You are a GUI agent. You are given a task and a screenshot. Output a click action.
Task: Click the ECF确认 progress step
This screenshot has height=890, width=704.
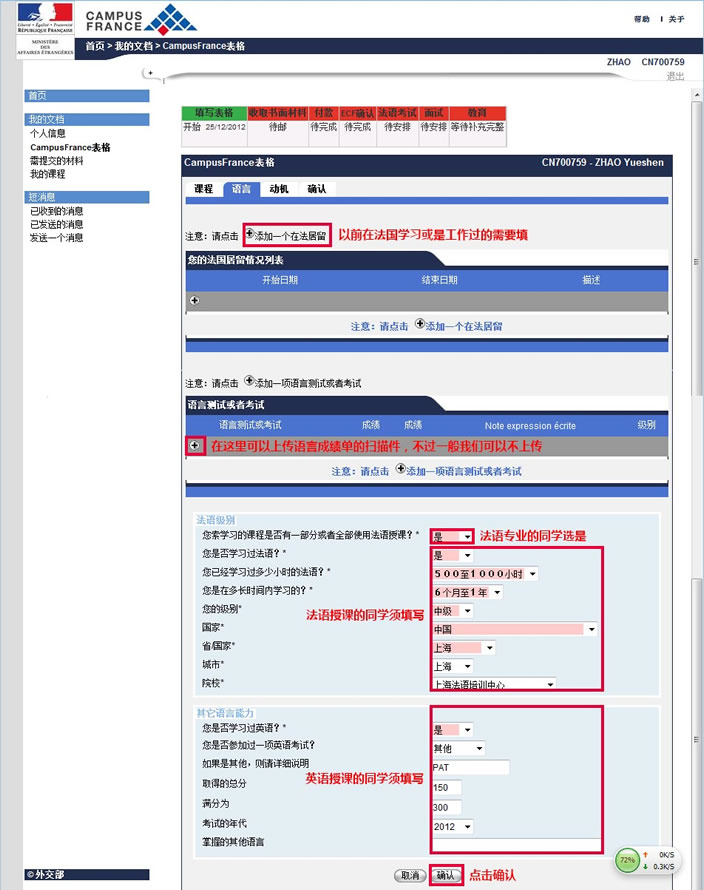(x=358, y=113)
